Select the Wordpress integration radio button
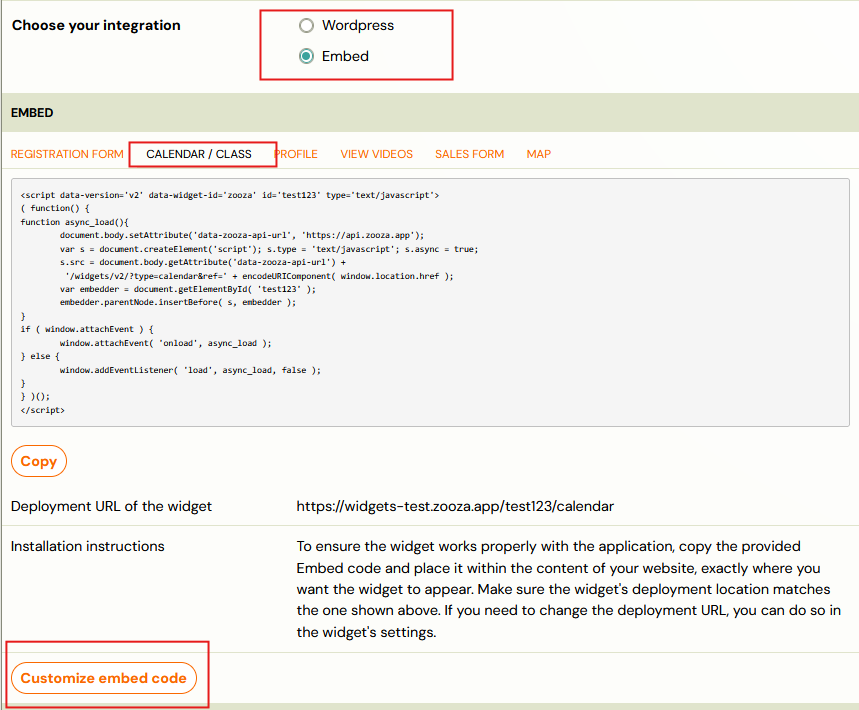This screenshot has height=710, width=859. pos(306,25)
